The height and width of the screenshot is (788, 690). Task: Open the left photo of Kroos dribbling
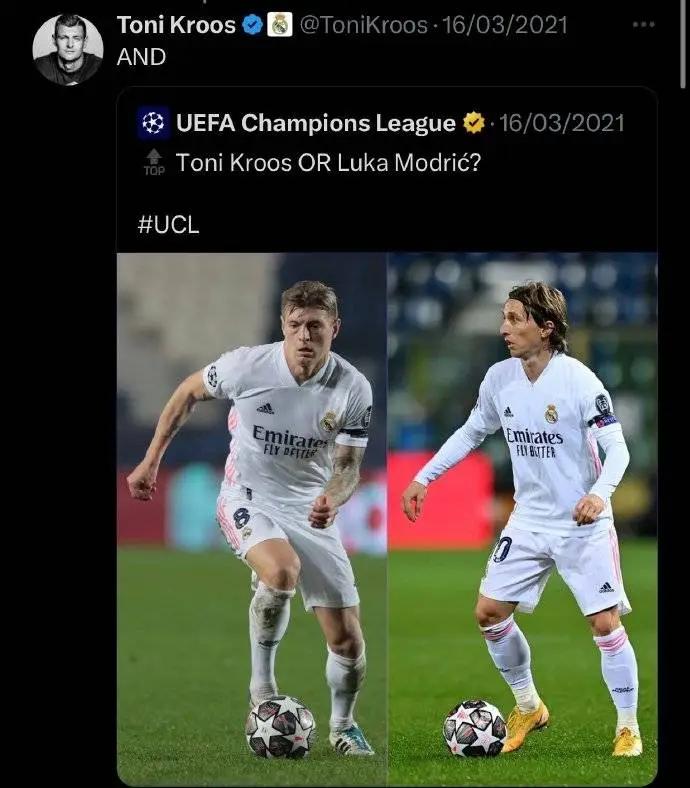252,518
